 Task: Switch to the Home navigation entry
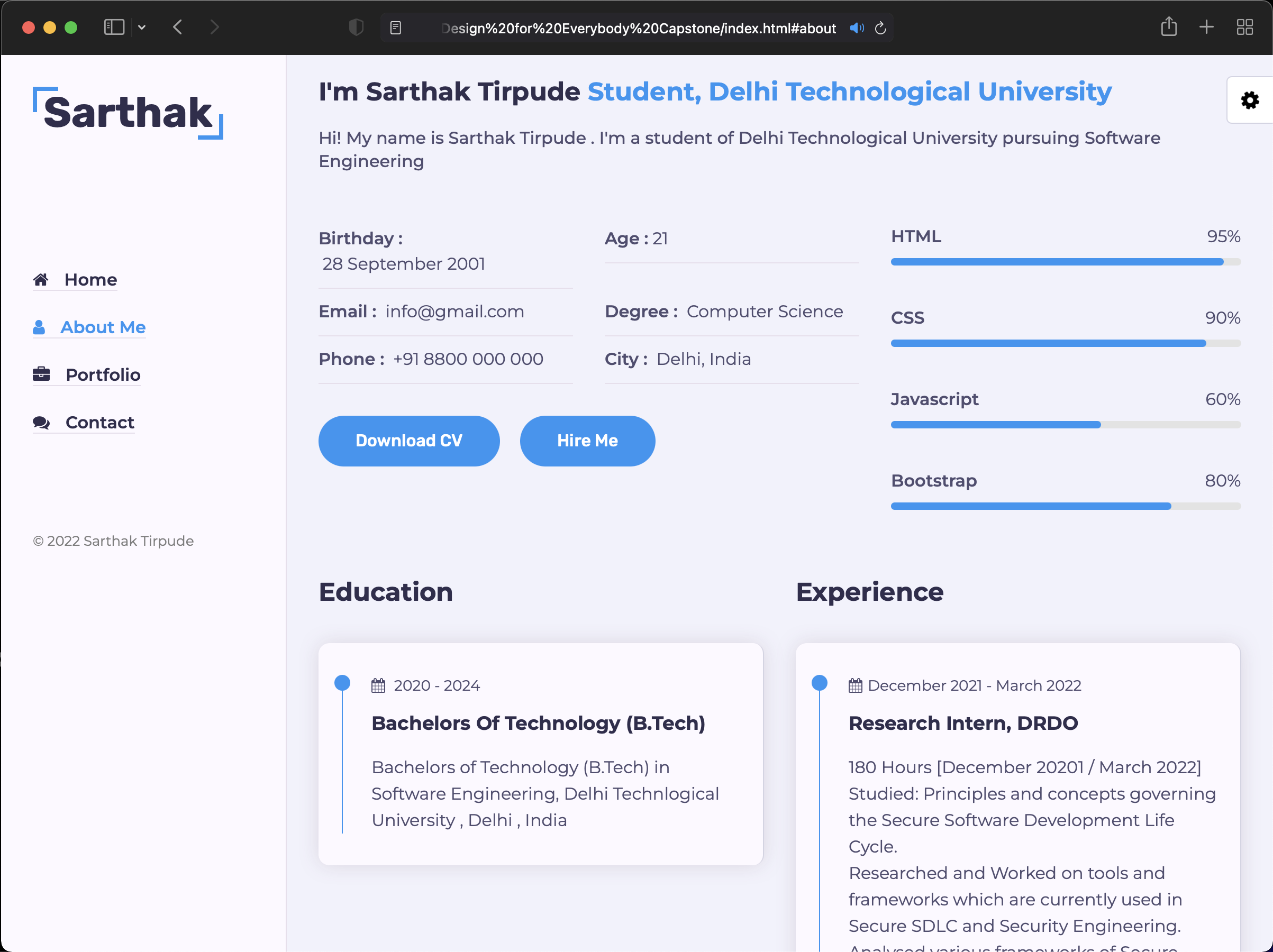click(90, 280)
